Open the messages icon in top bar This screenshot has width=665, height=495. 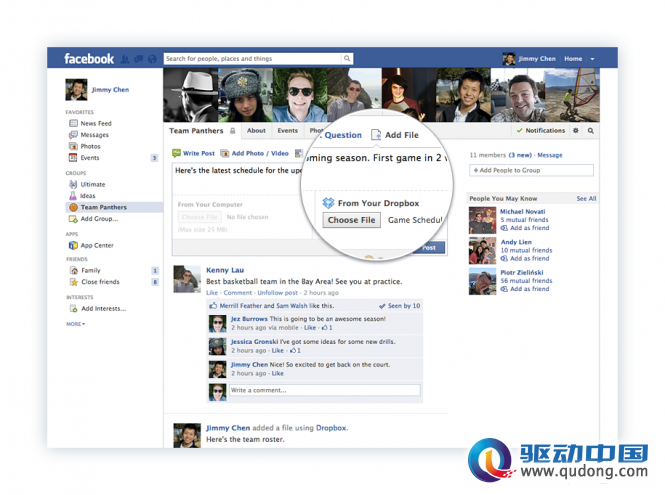coord(139,59)
